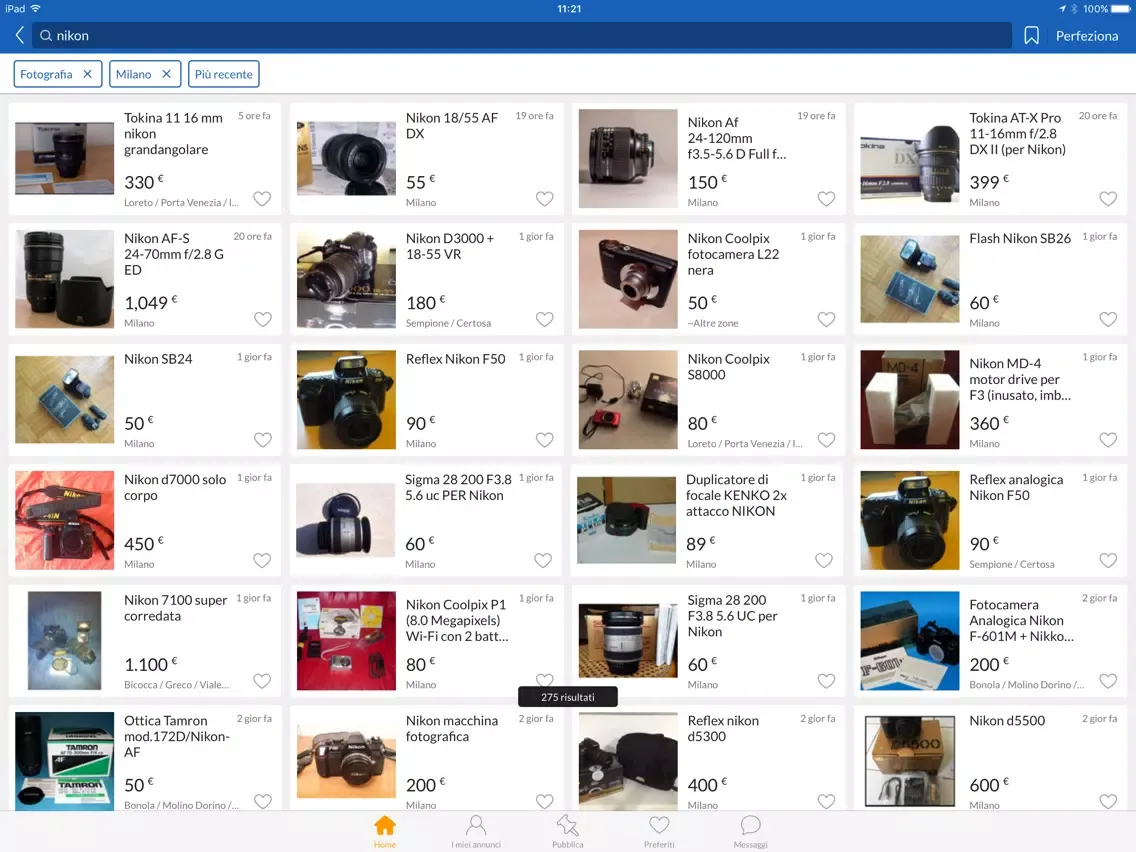
Task: Tap the heart on Nikon MD-4 motor drive
Action: click(1108, 440)
